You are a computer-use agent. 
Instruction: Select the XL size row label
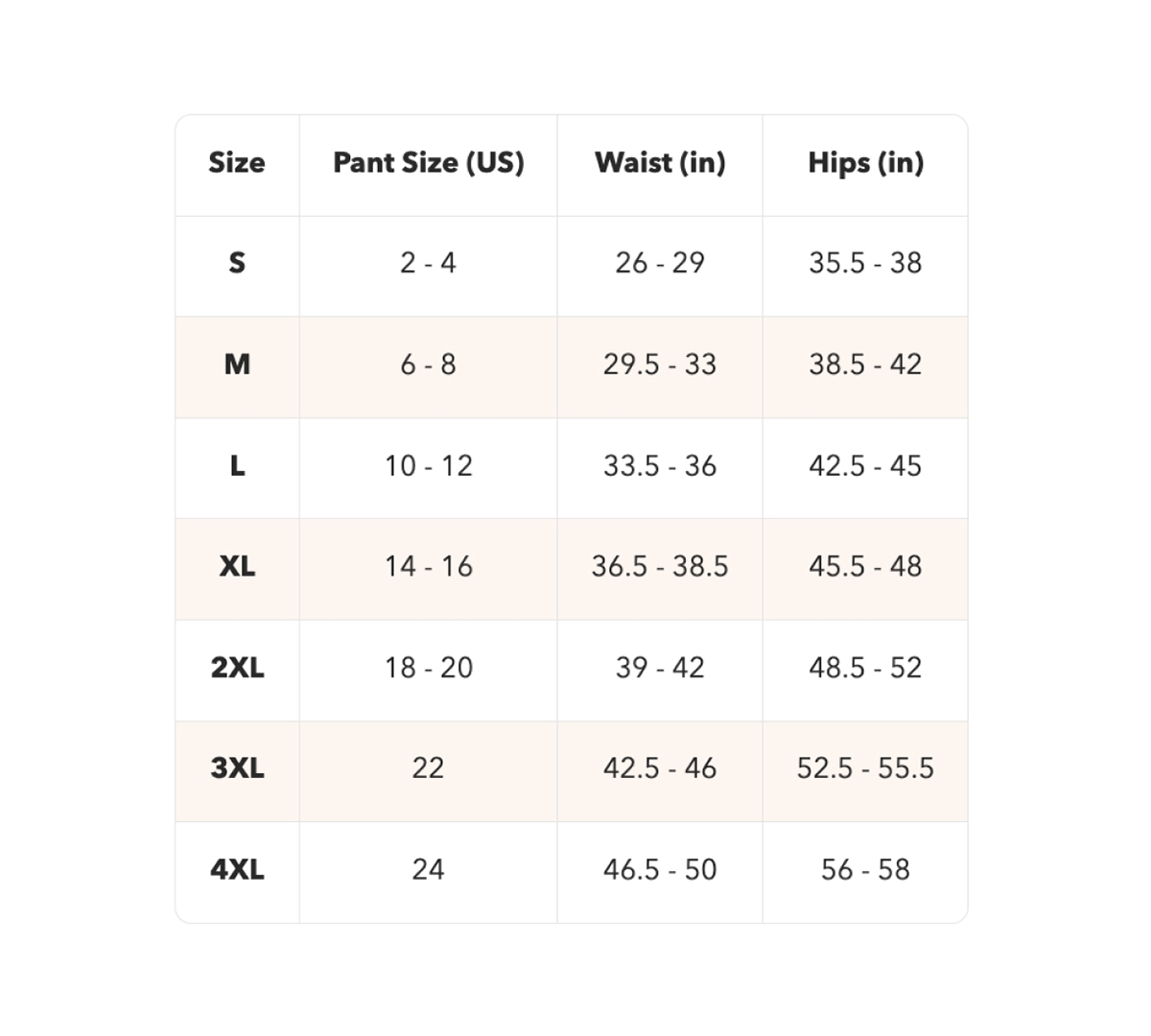237,567
